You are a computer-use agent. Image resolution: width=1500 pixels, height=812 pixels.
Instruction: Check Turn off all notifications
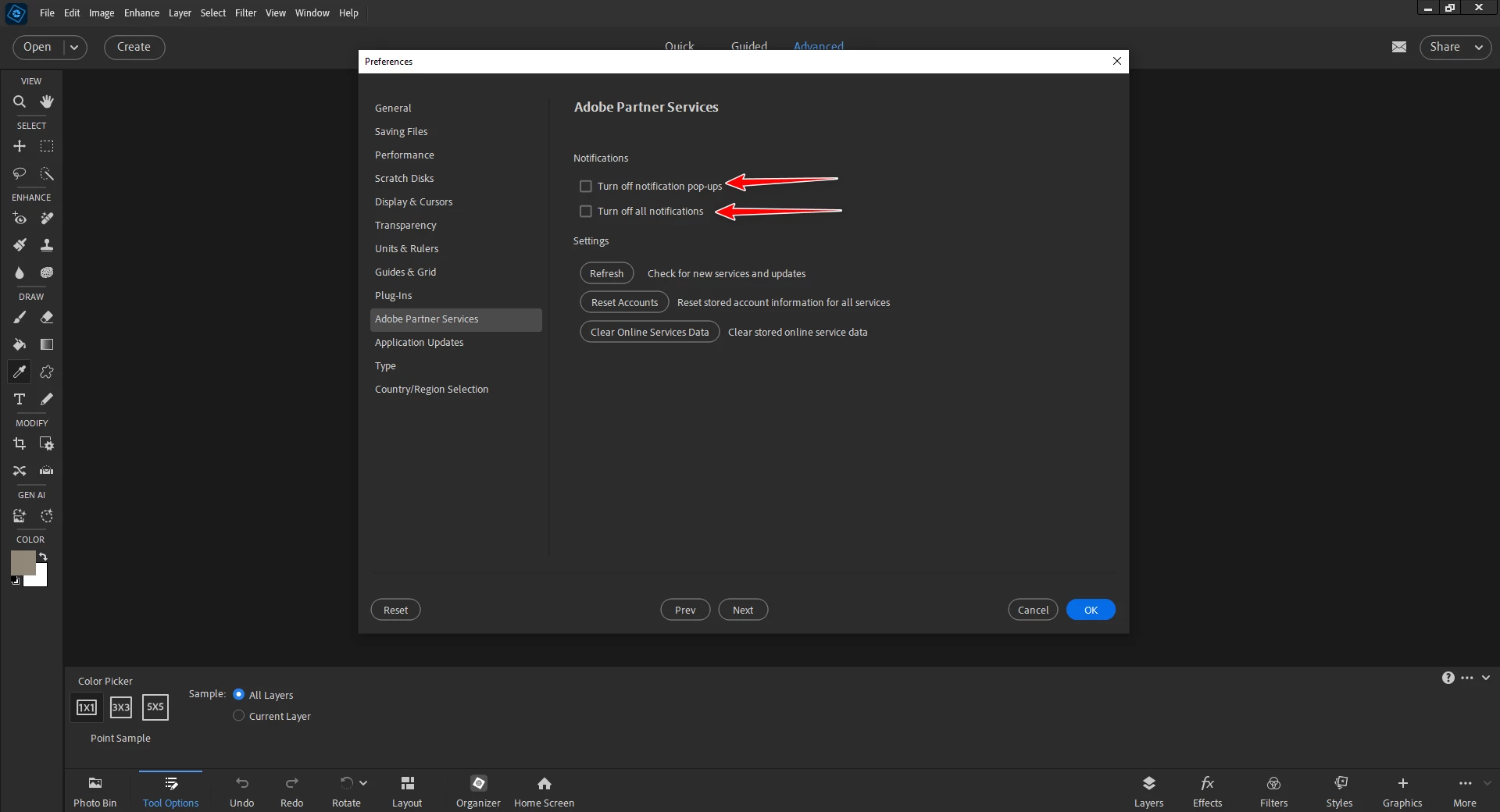(586, 211)
